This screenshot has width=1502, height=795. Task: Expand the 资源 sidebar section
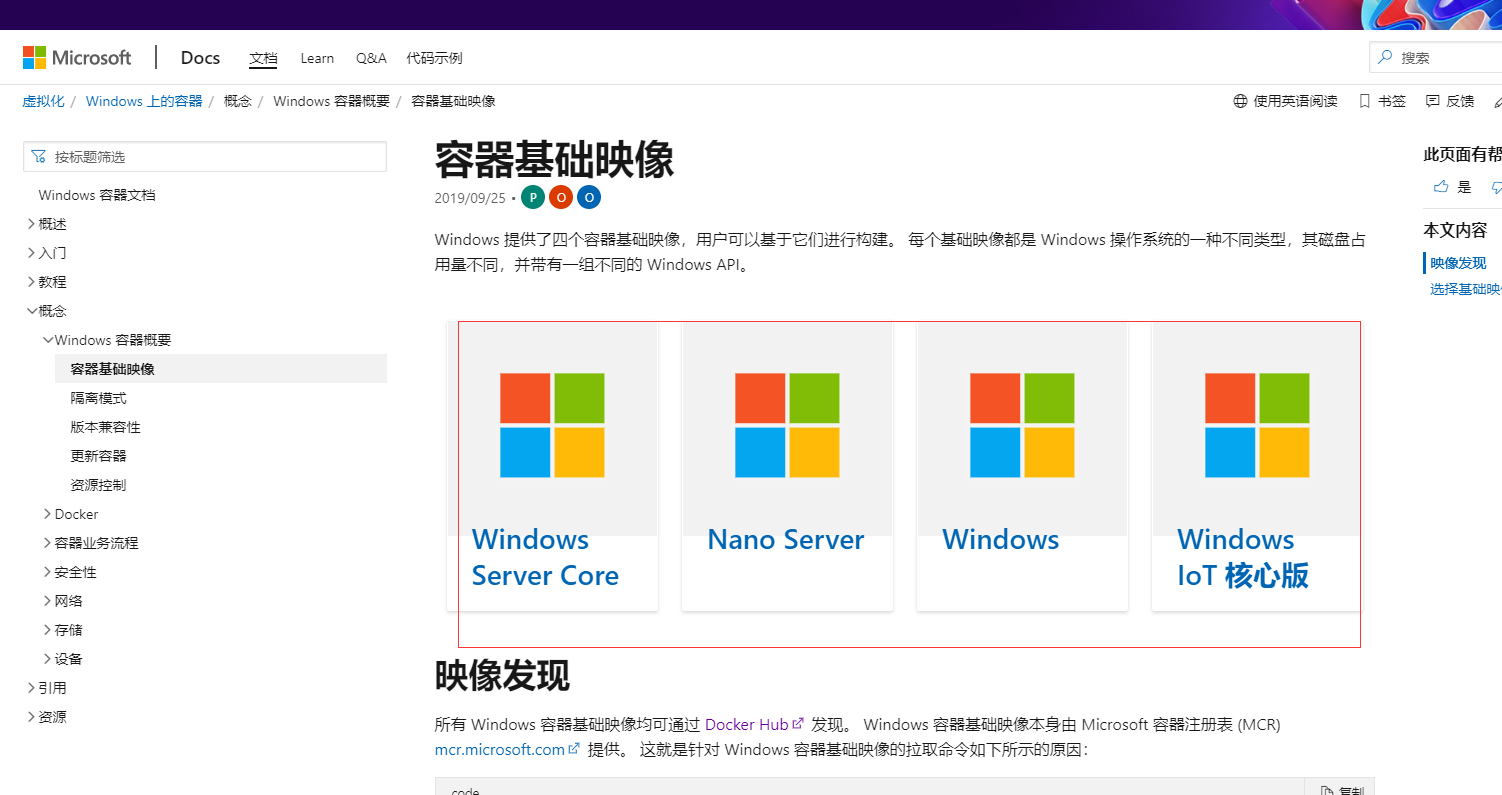46,717
